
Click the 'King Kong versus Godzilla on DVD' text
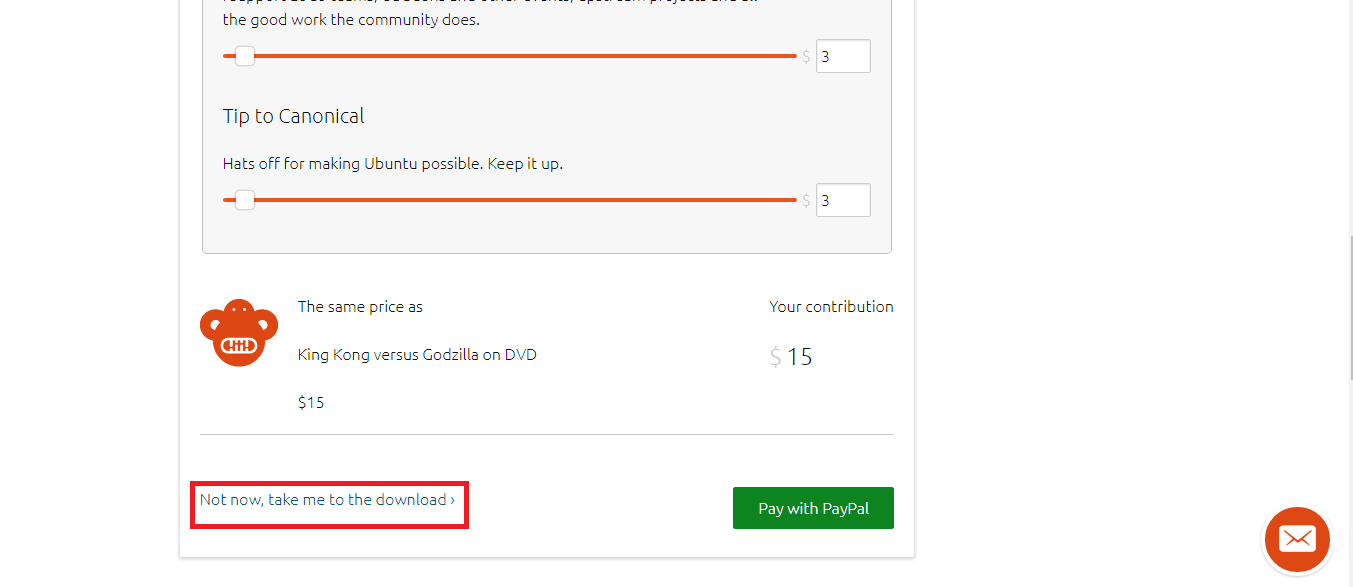click(417, 355)
